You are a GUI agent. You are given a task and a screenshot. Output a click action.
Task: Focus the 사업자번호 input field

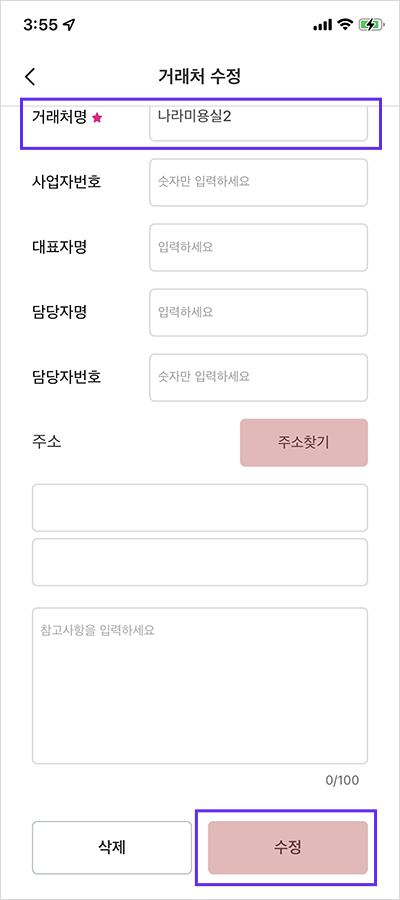click(x=258, y=183)
